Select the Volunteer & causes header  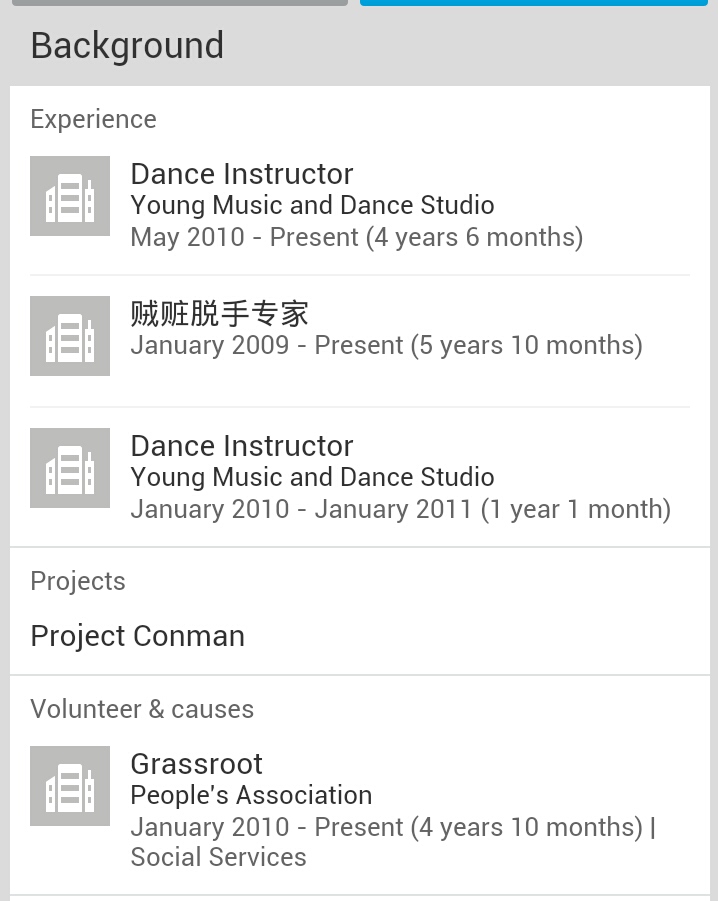(x=142, y=709)
